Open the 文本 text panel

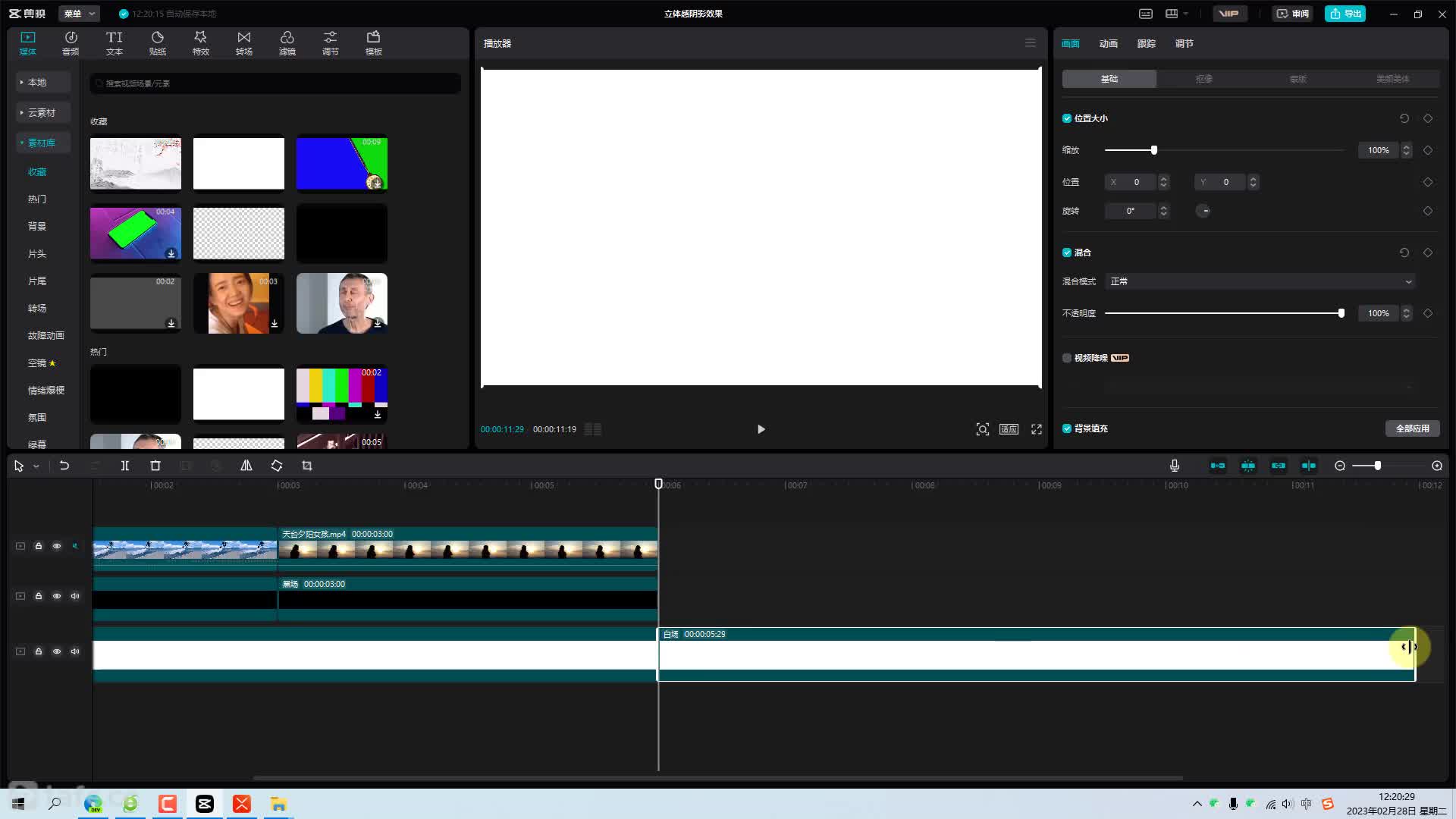click(x=114, y=43)
